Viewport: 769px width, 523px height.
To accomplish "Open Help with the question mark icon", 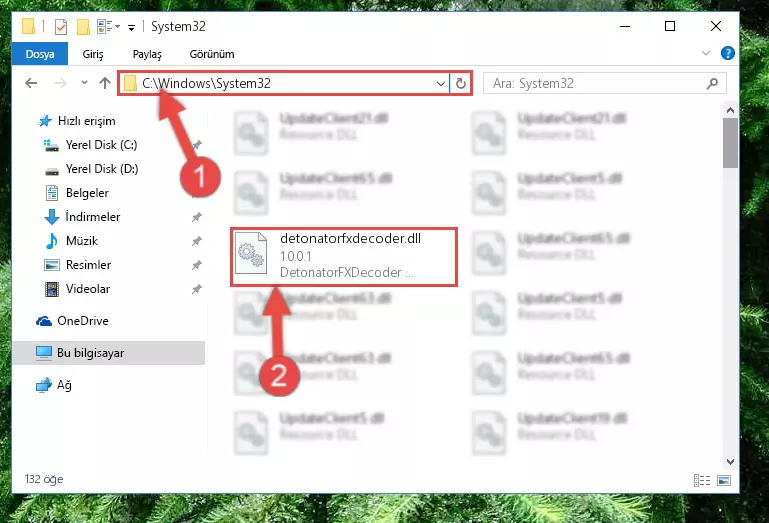I will [727, 53].
